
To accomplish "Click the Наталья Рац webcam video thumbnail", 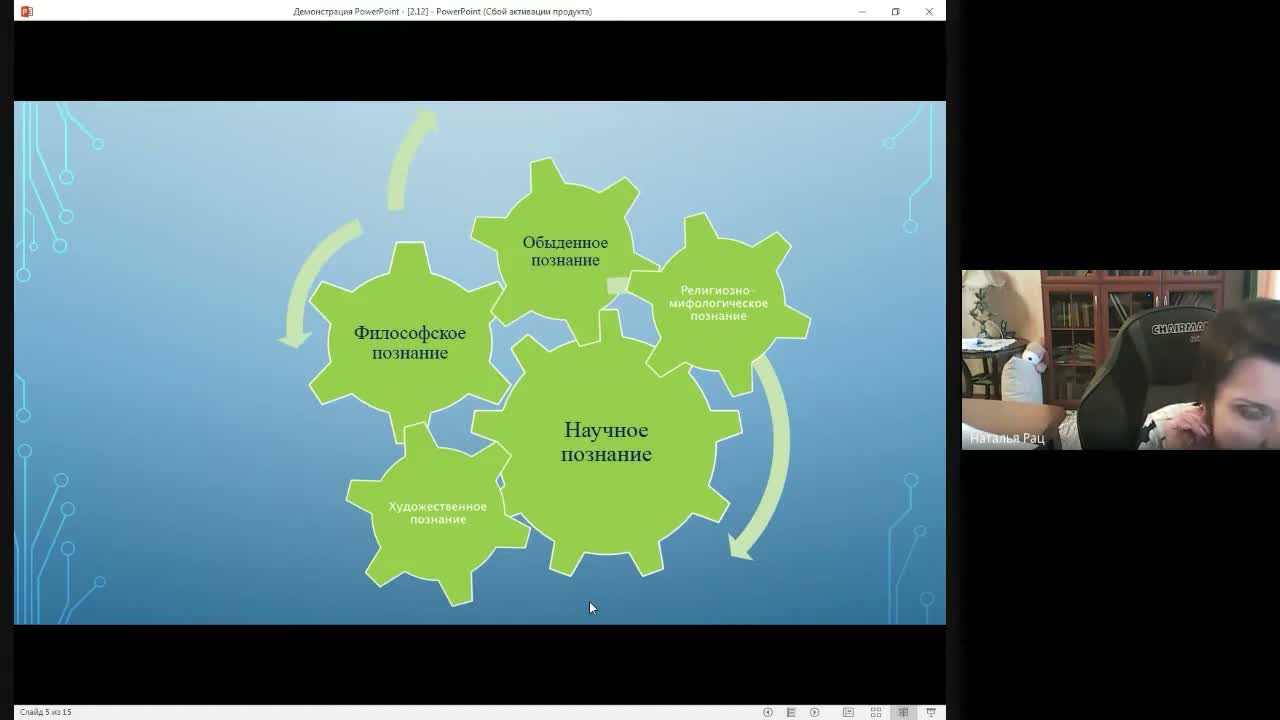I will pyautogui.click(x=1120, y=359).
